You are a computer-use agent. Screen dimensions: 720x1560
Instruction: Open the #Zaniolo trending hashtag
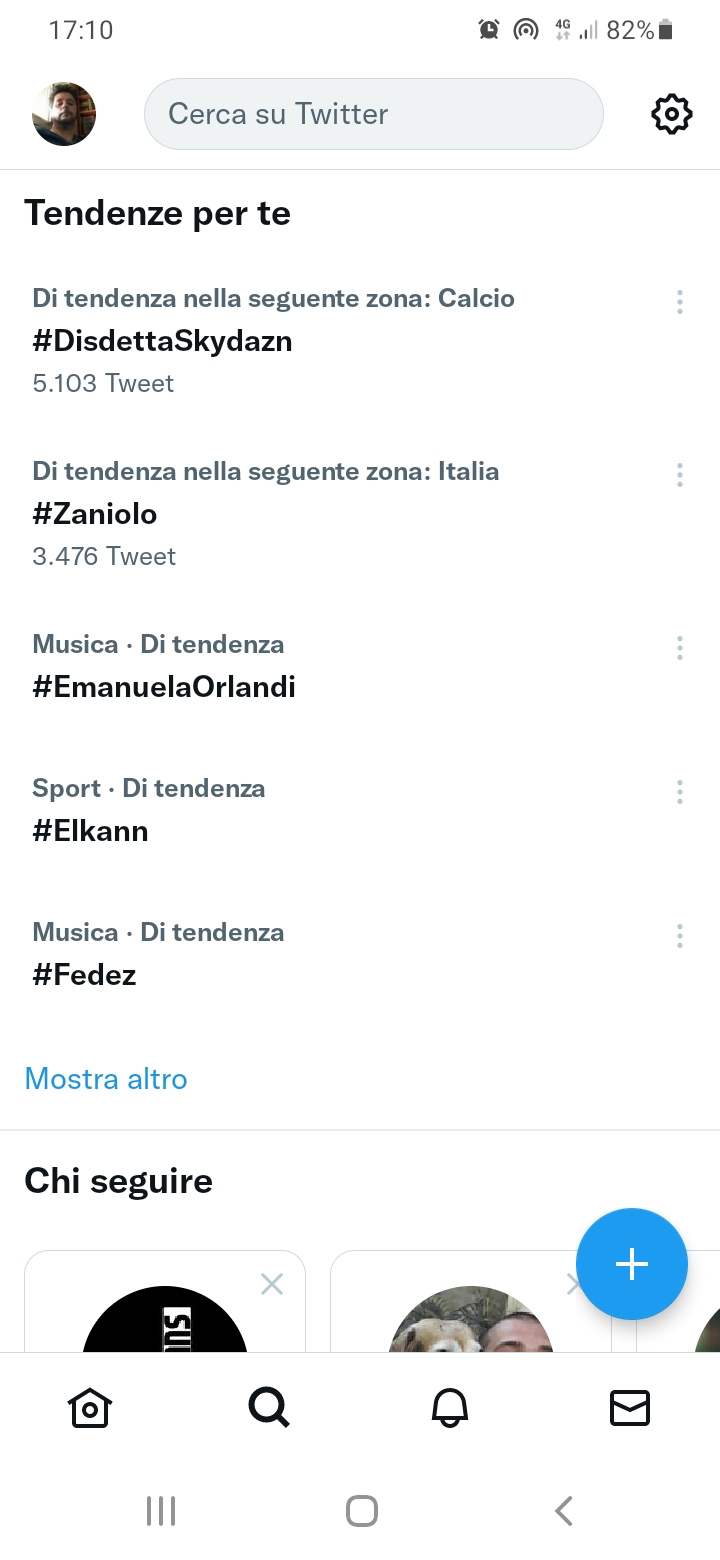tap(95, 514)
